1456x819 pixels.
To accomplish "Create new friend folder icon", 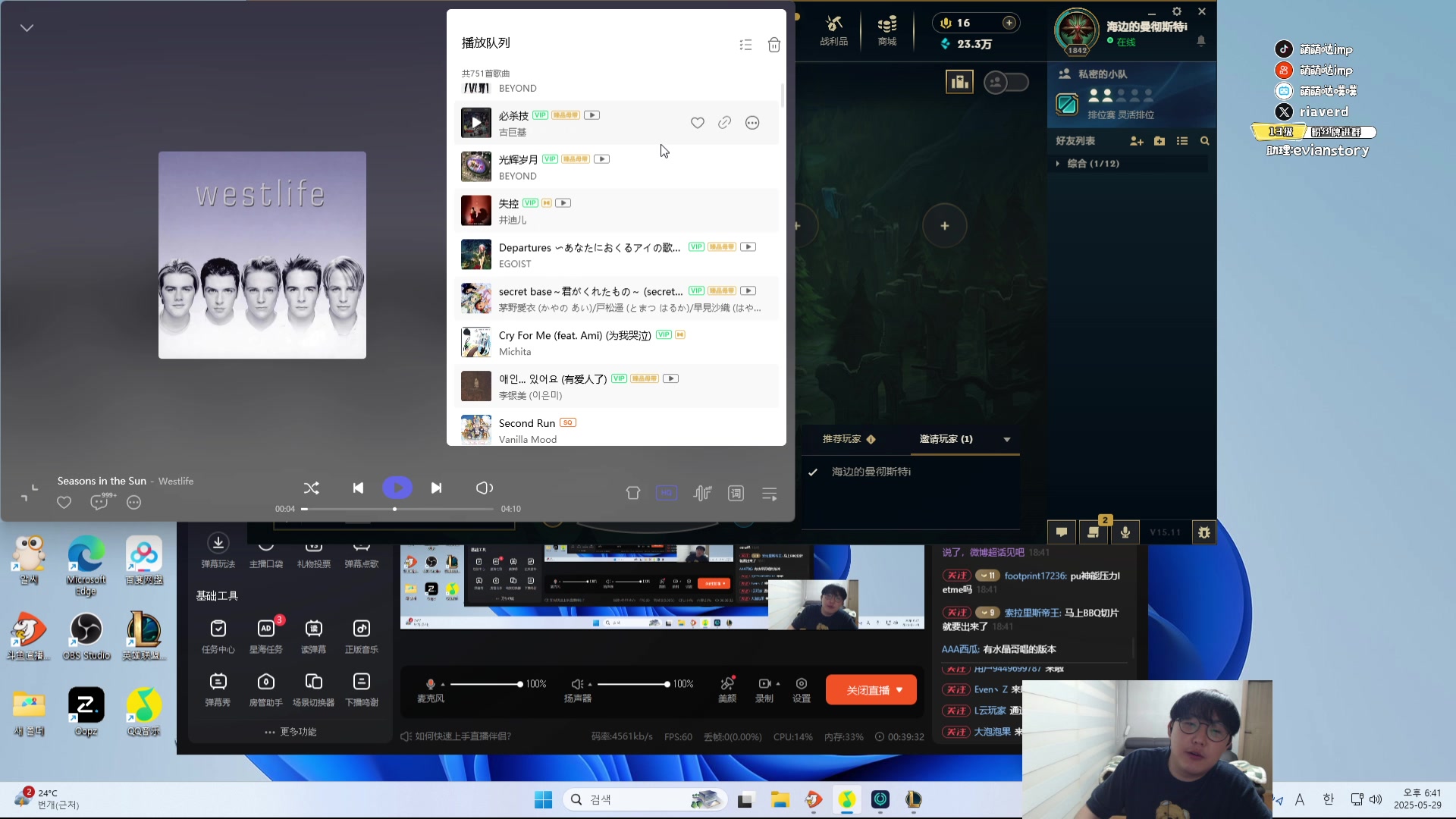I will coord(1159,141).
